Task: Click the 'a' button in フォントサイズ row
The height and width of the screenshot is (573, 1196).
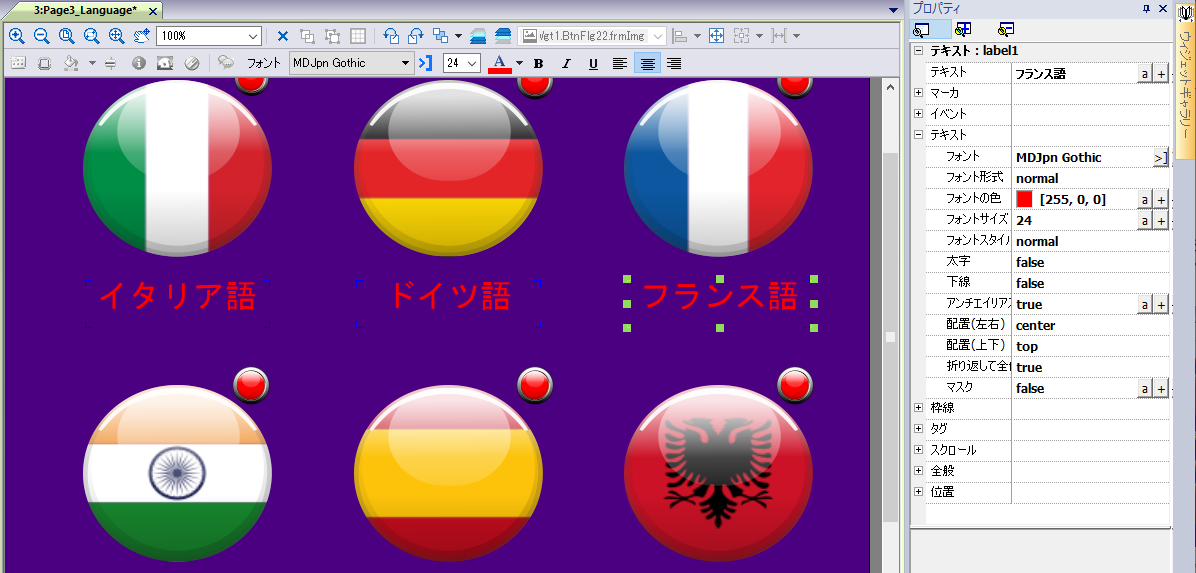Action: coord(1144,221)
